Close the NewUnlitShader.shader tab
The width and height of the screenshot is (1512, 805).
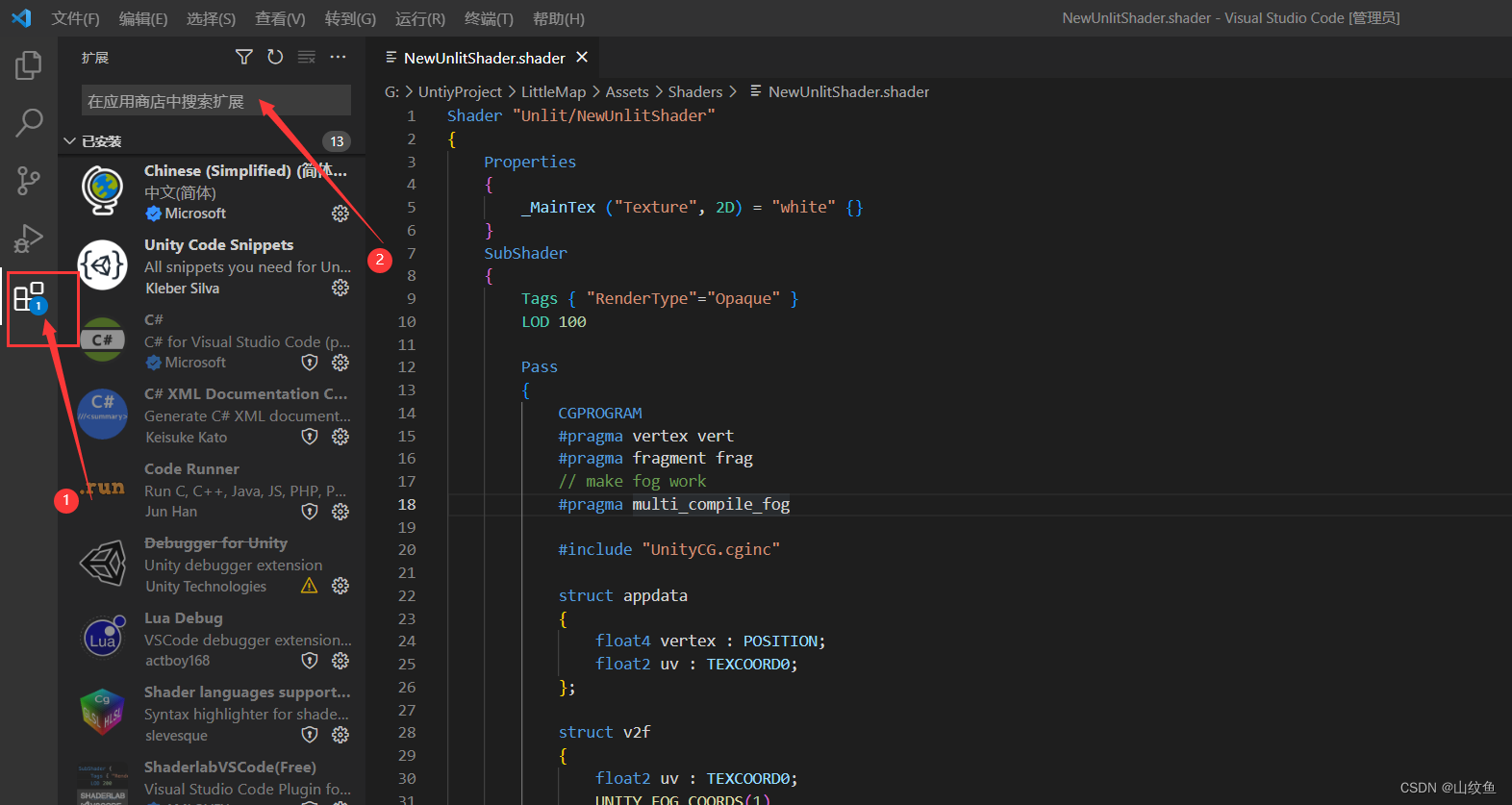tap(582, 58)
